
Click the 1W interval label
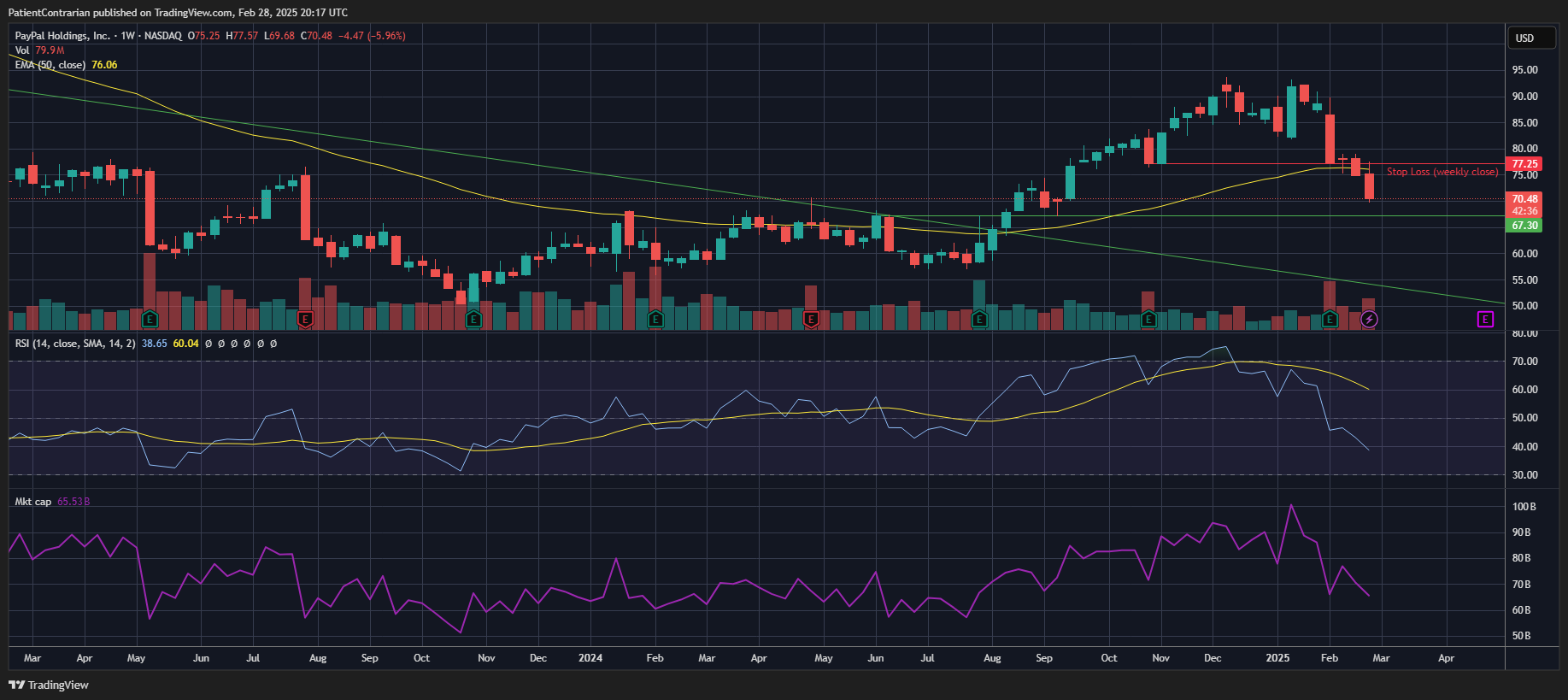pyautogui.click(x=128, y=36)
